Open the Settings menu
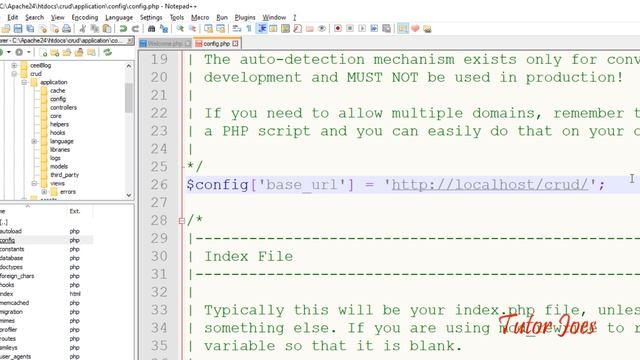Image resolution: width=640 pixels, height=360 pixels. pyautogui.click(x=151, y=18)
